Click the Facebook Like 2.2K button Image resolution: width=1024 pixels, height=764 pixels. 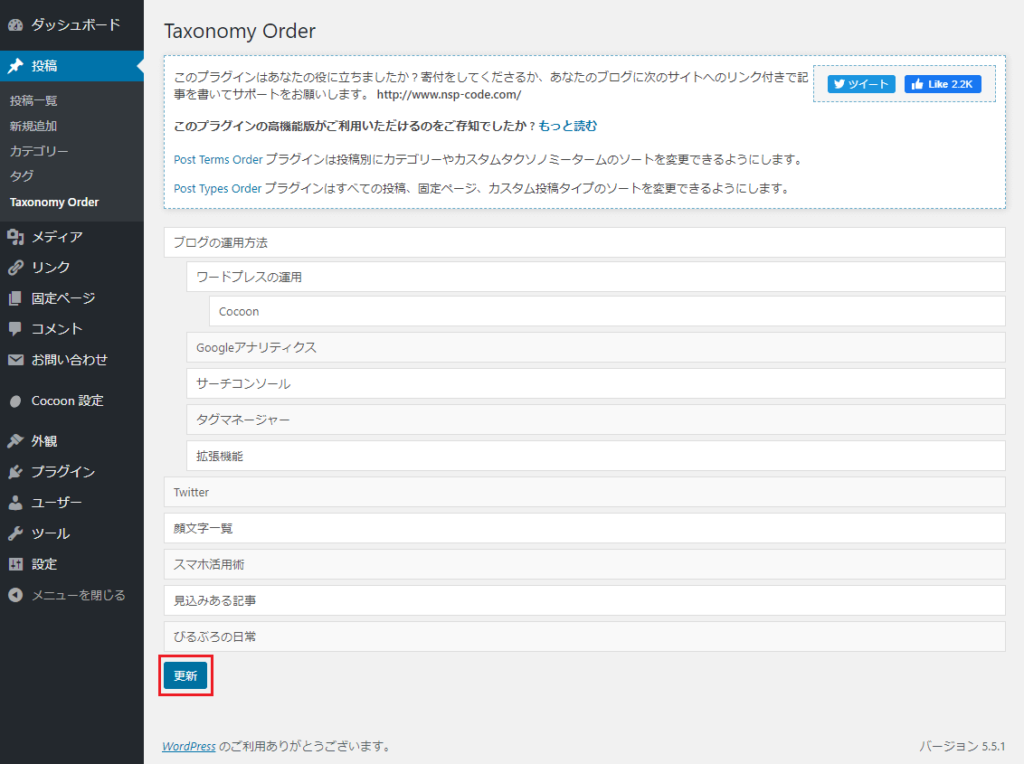[942, 84]
